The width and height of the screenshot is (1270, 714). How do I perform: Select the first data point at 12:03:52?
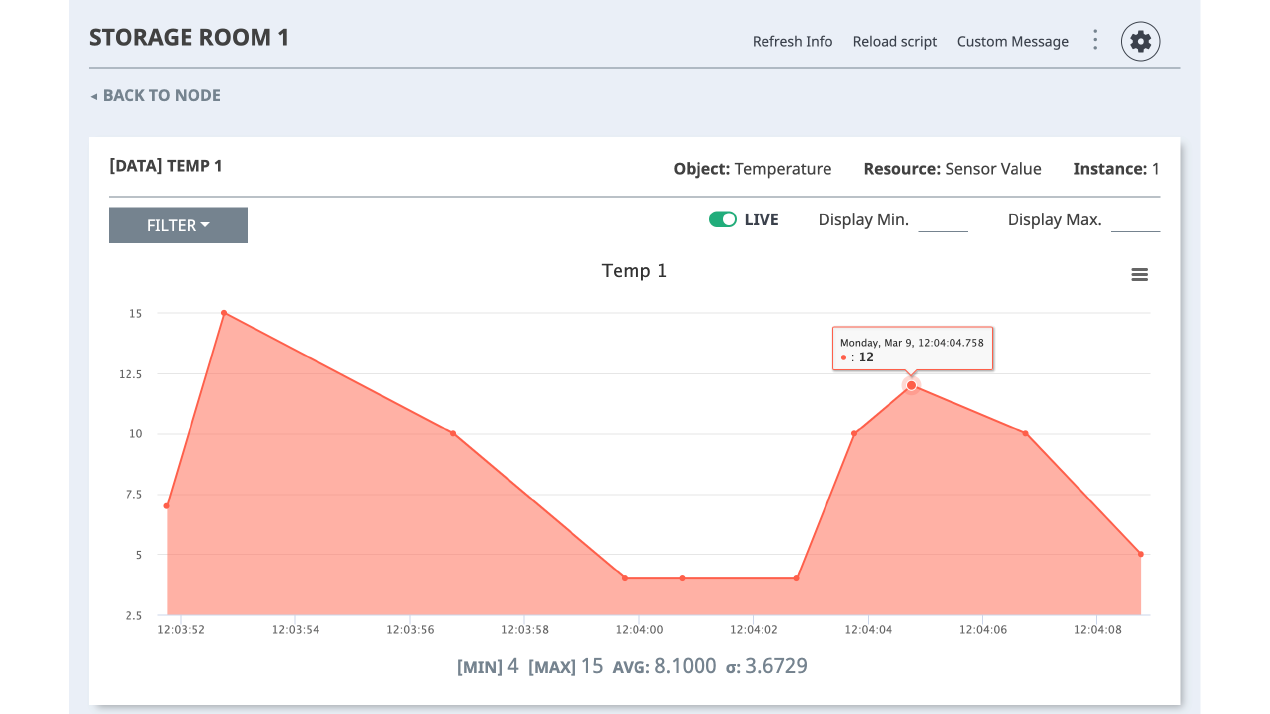coord(168,505)
